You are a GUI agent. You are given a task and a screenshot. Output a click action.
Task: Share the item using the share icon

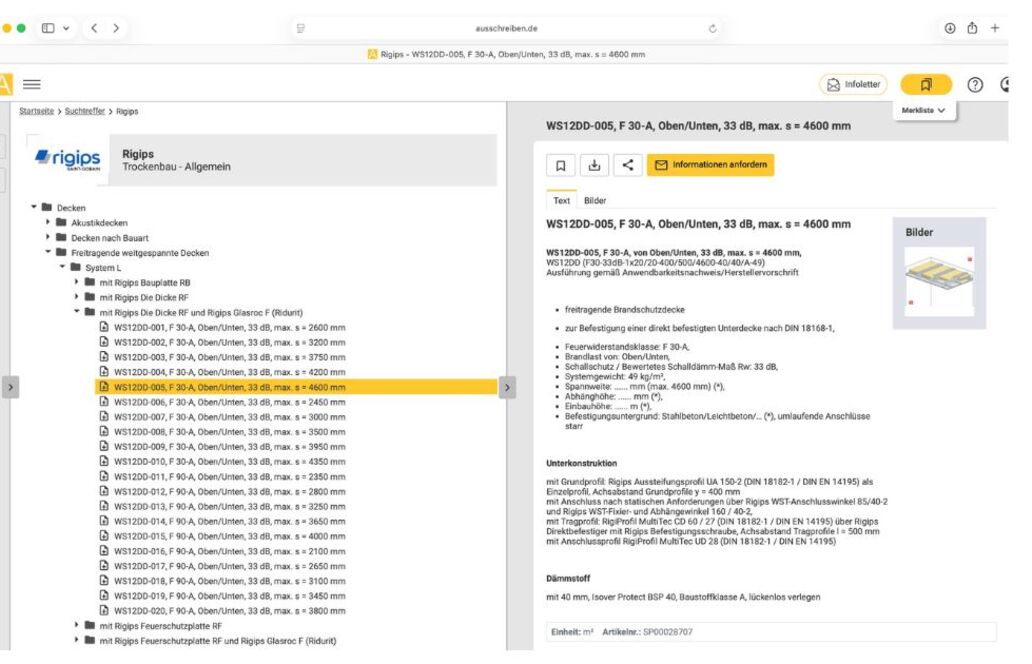click(628, 165)
